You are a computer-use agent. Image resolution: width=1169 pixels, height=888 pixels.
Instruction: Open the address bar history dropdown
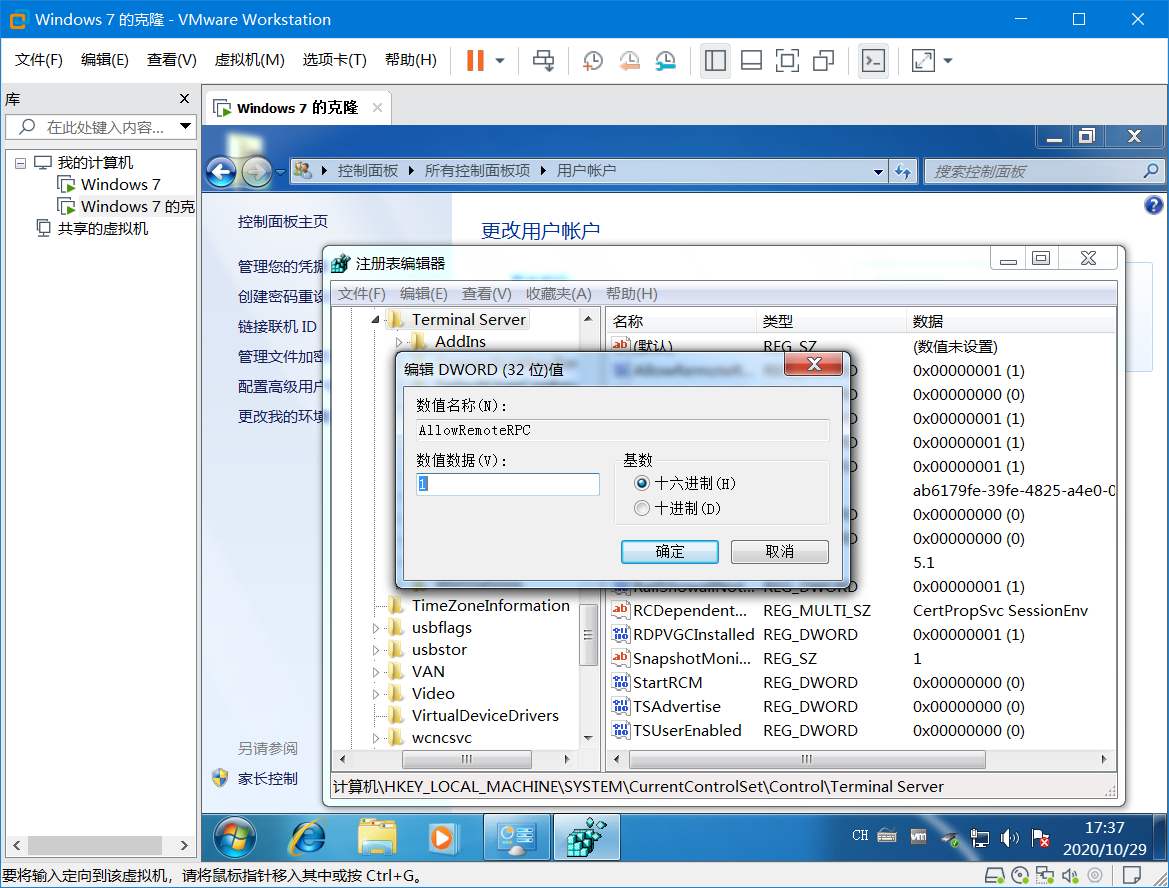878,171
